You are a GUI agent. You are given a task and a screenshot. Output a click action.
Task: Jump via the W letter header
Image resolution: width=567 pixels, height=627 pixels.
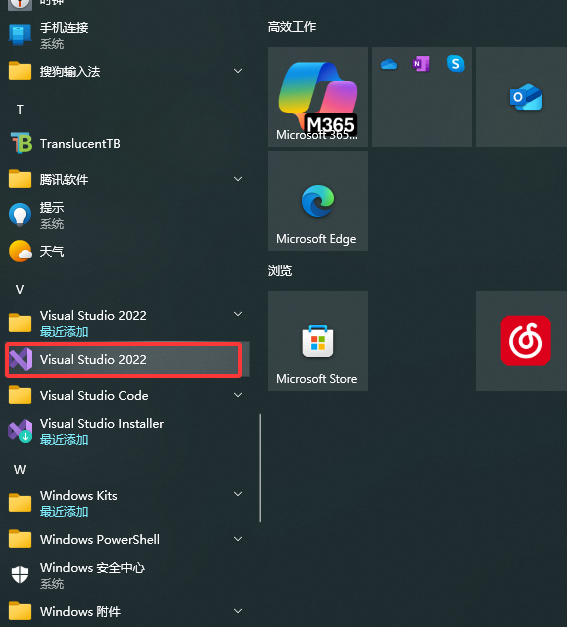point(20,469)
